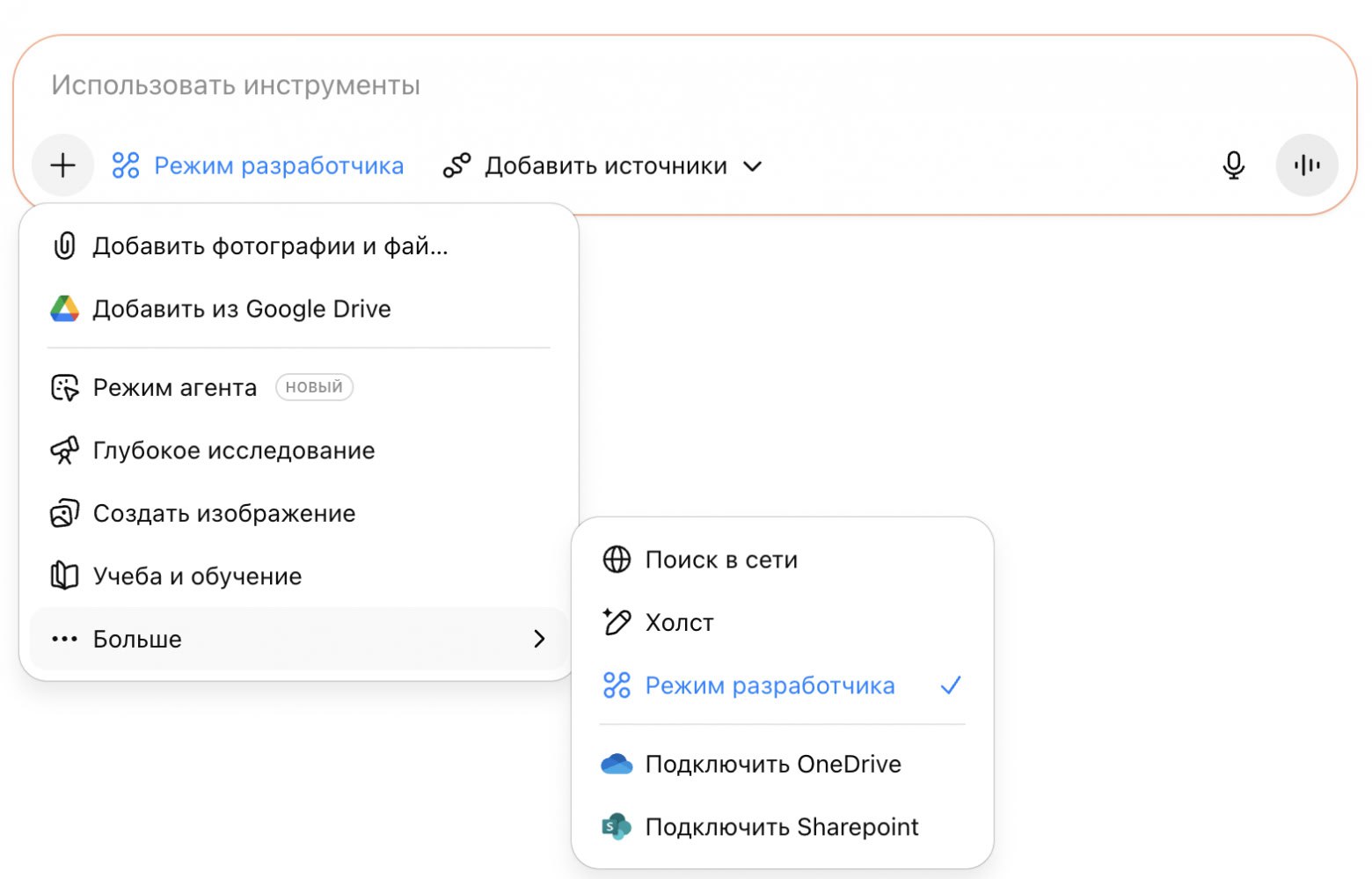Select Подключить OneDrive option
Viewport: 1372px width, 879px height.
(x=783, y=764)
